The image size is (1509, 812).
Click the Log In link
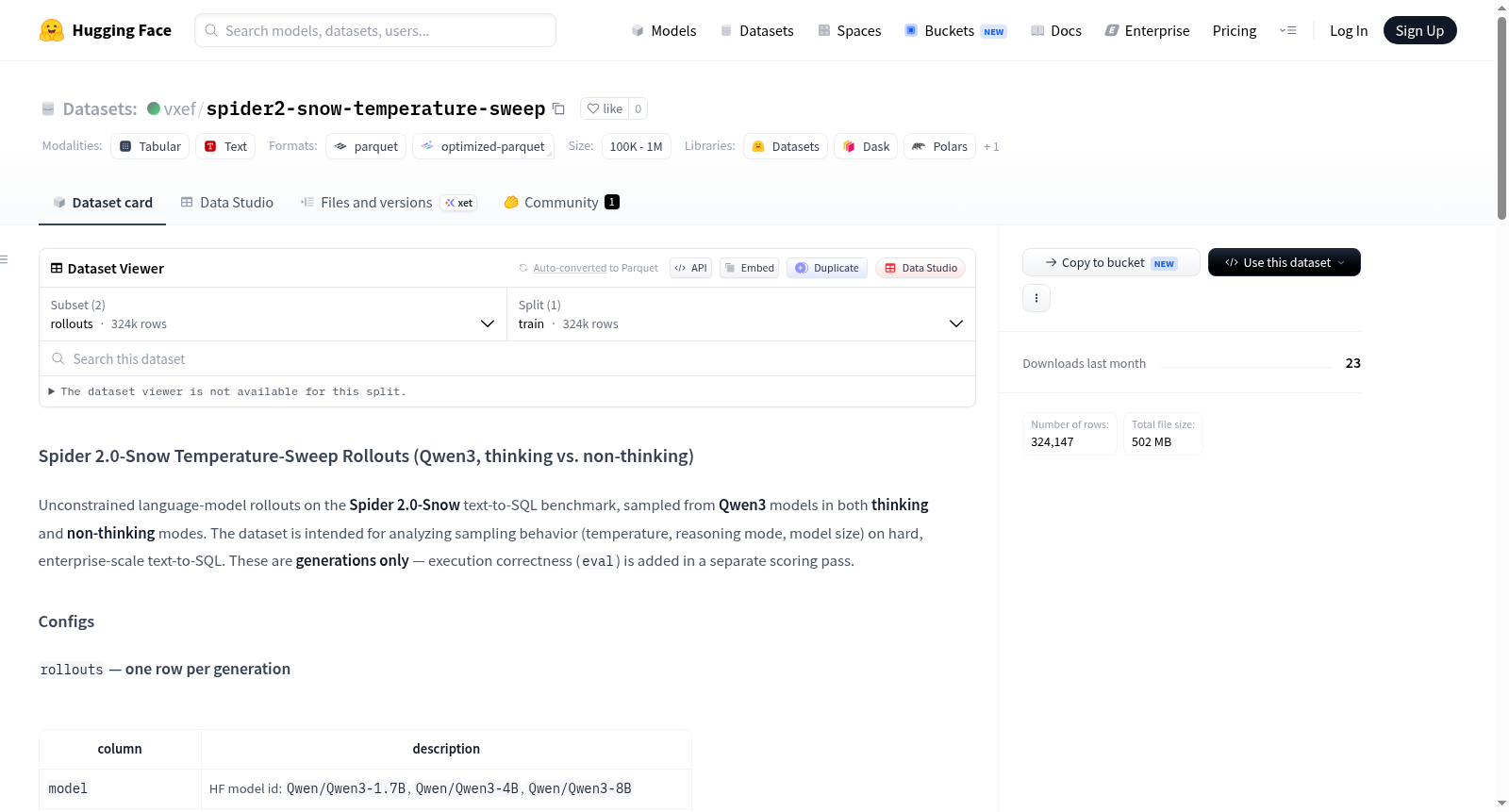pos(1349,30)
